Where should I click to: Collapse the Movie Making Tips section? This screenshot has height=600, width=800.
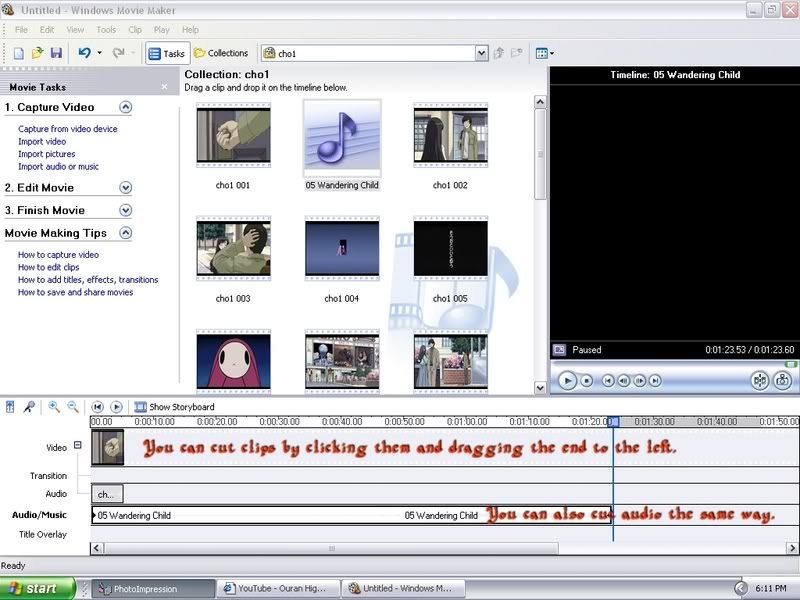tap(126, 233)
